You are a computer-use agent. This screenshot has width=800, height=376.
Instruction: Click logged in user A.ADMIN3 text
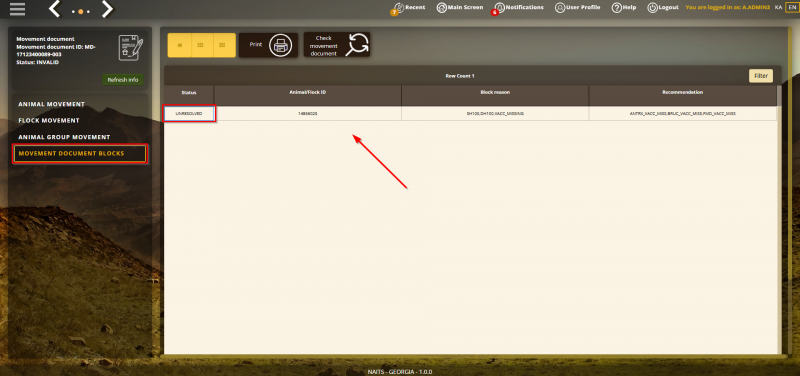pyautogui.click(x=728, y=8)
